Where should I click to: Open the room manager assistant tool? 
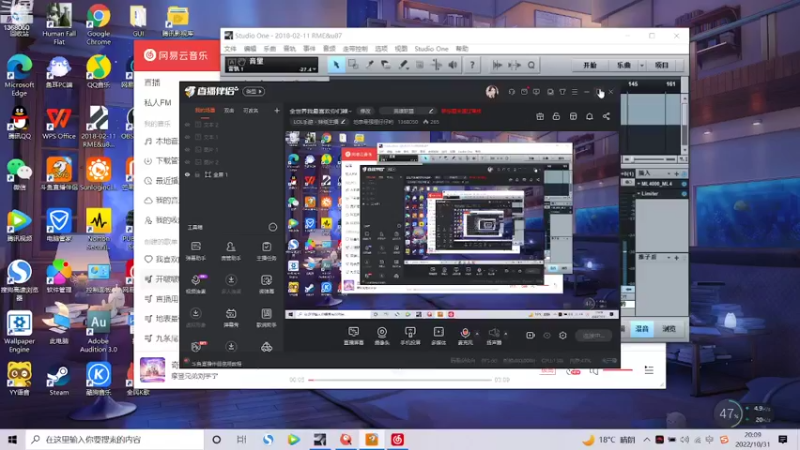point(231,251)
